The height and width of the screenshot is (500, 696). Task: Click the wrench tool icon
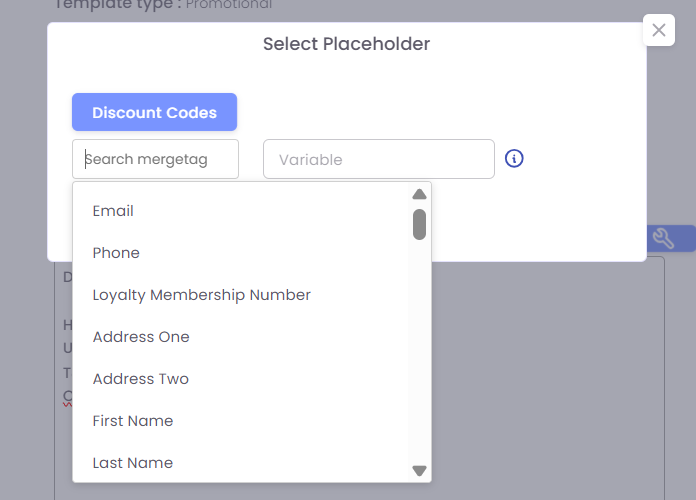coord(662,238)
